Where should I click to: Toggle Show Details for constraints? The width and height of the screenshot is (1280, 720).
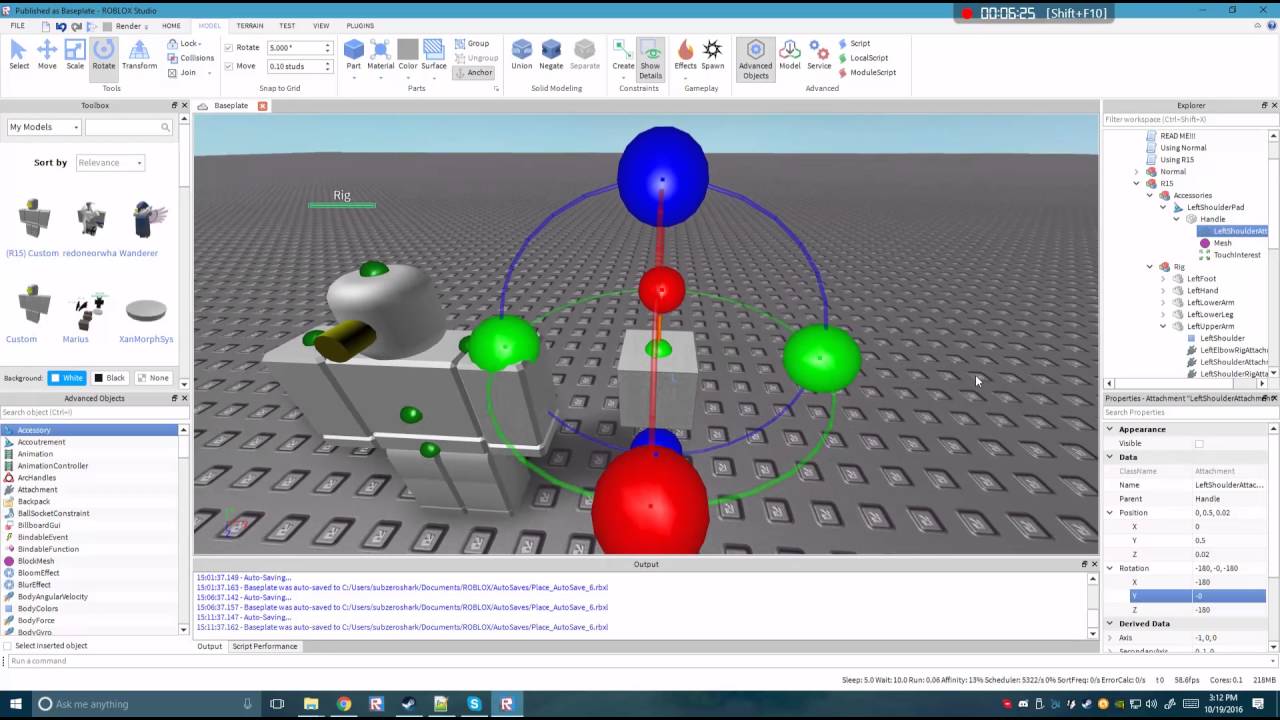[x=651, y=60]
